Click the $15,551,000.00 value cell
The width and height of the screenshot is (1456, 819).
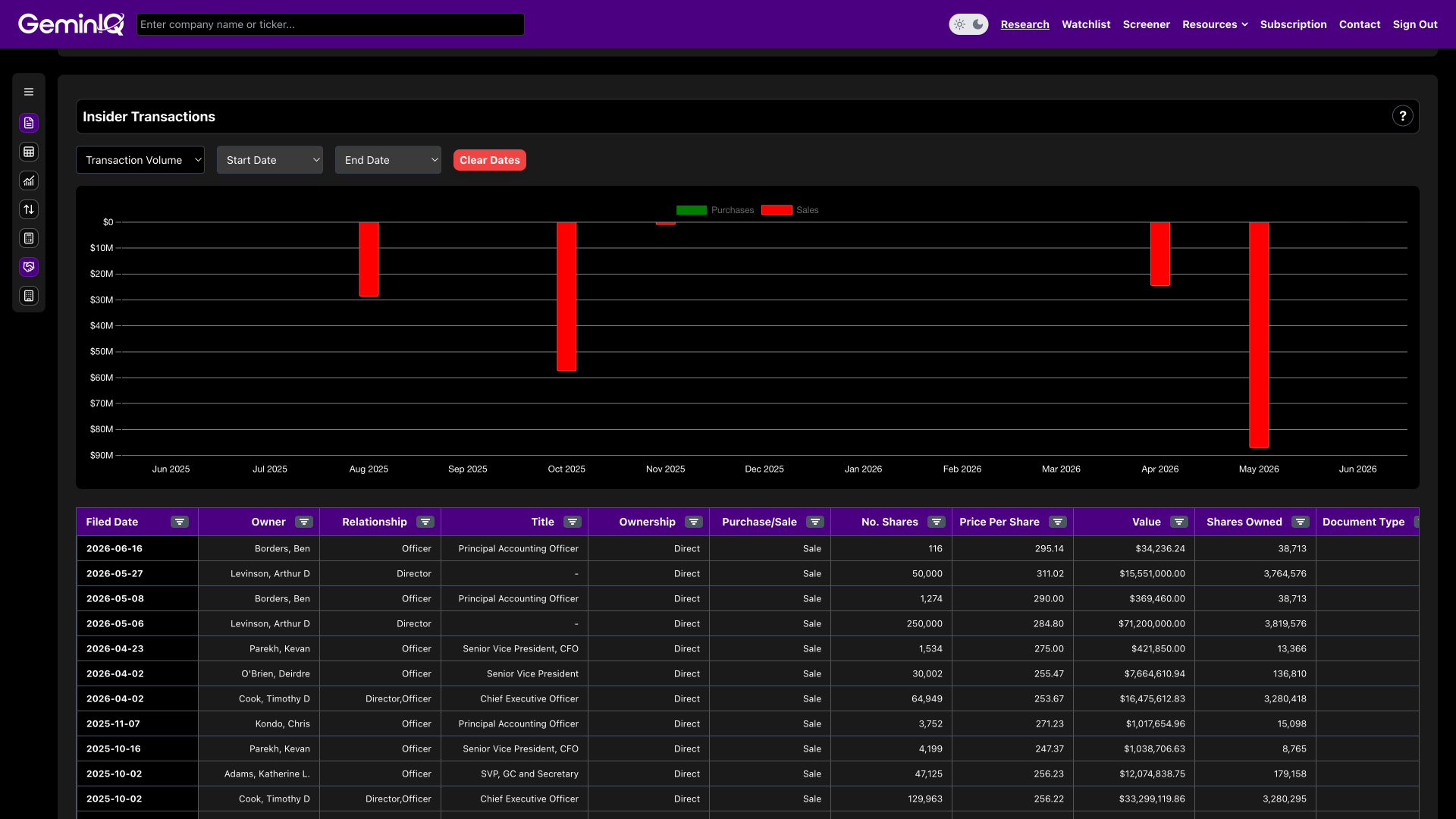[1134, 573]
